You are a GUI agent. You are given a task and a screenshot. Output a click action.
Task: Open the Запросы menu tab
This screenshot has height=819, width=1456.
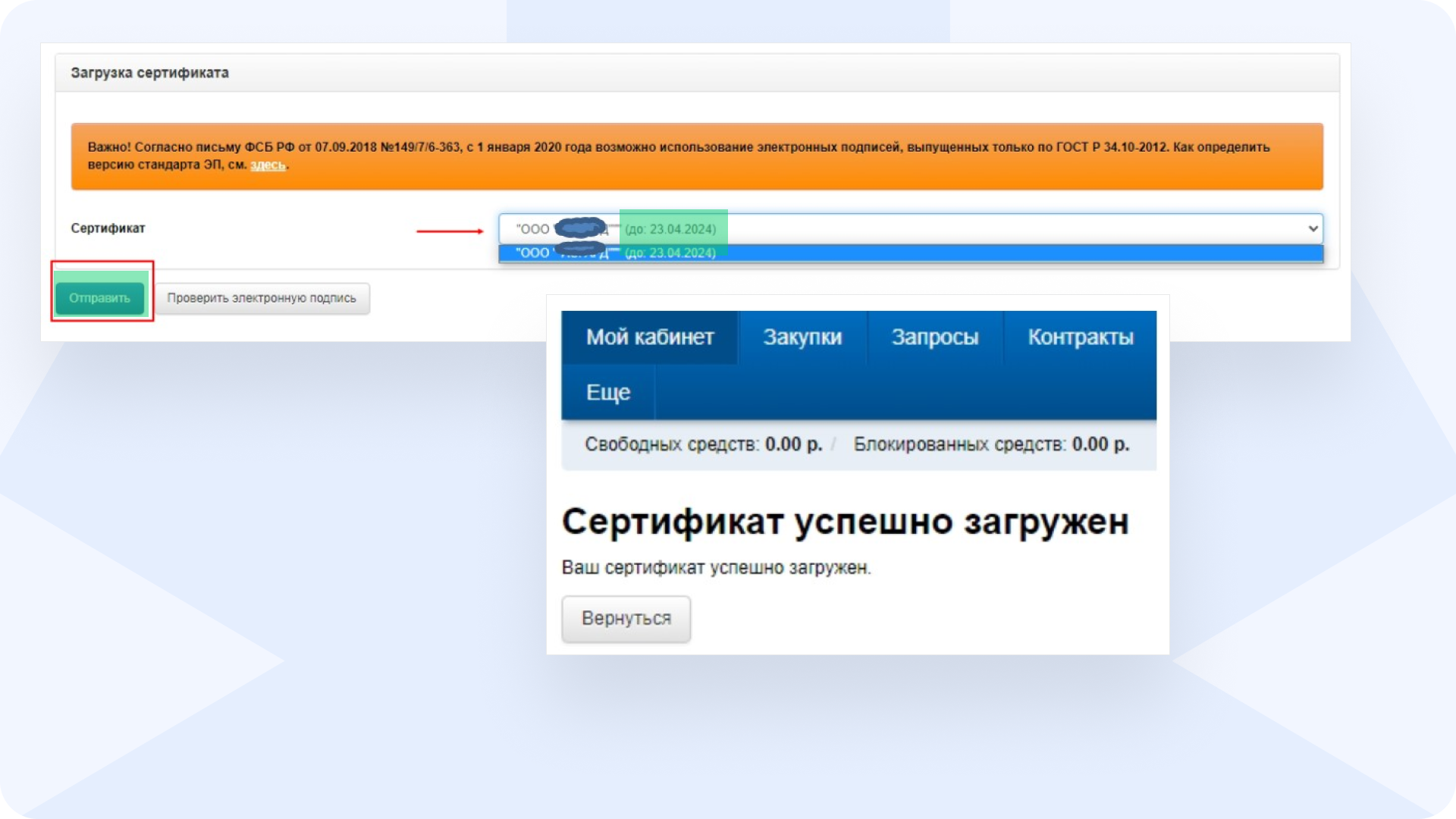tap(935, 337)
